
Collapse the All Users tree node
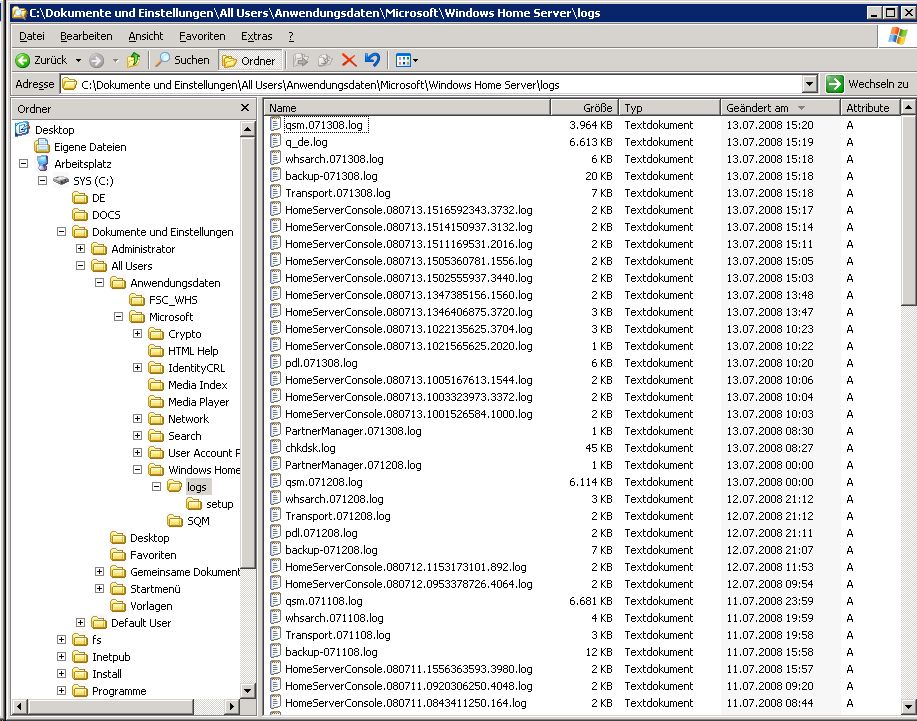pyautogui.click(x=80, y=265)
